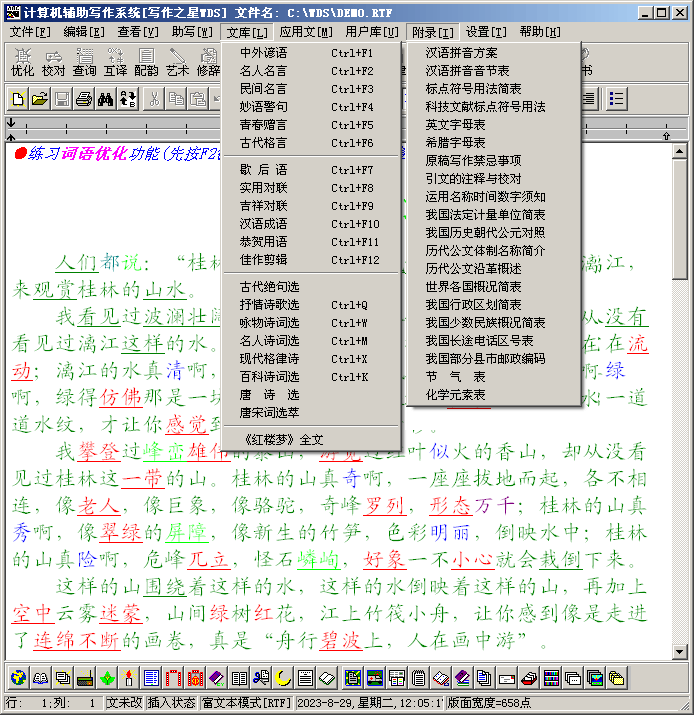The image size is (694, 715).
Task: Click the 插入状态 status bar indicator
Action: (x=171, y=703)
